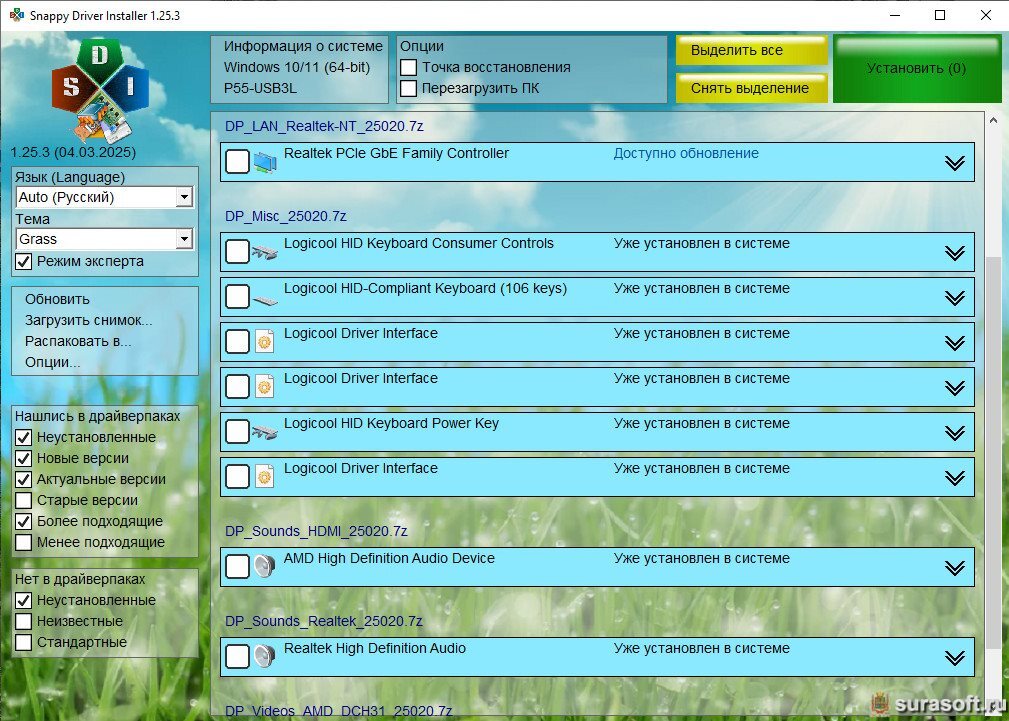Uncheck Актуальные версии filter
The width and height of the screenshot is (1009, 721).
(x=23, y=480)
